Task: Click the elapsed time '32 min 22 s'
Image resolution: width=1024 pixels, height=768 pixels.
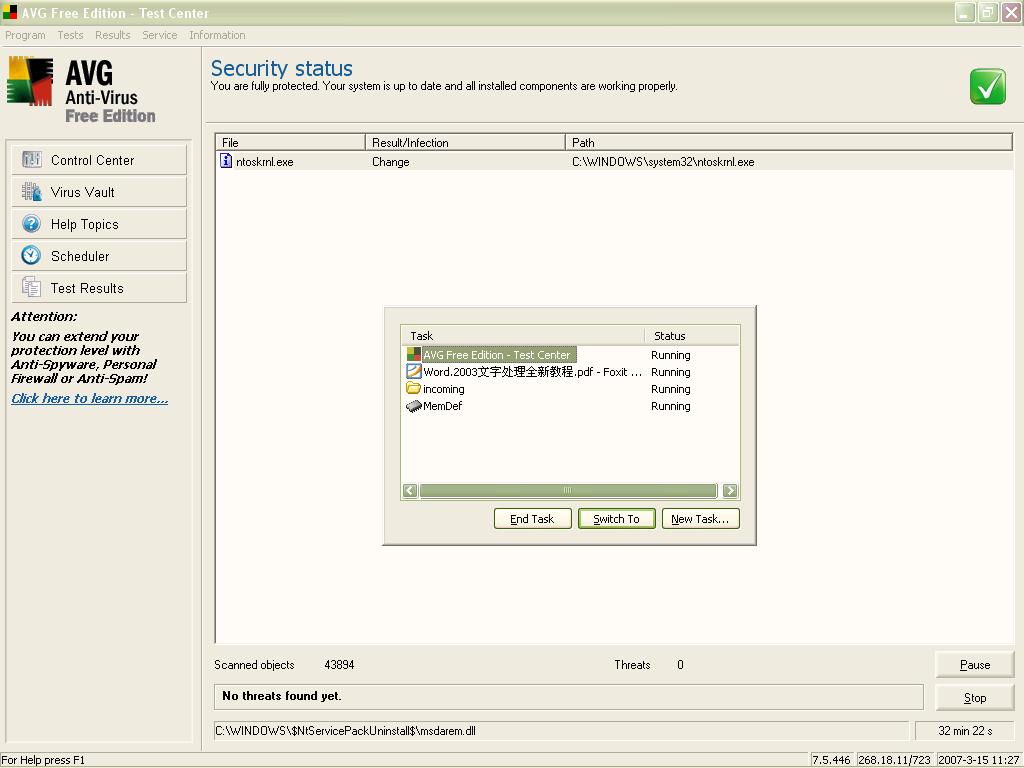Action: coord(965,731)
